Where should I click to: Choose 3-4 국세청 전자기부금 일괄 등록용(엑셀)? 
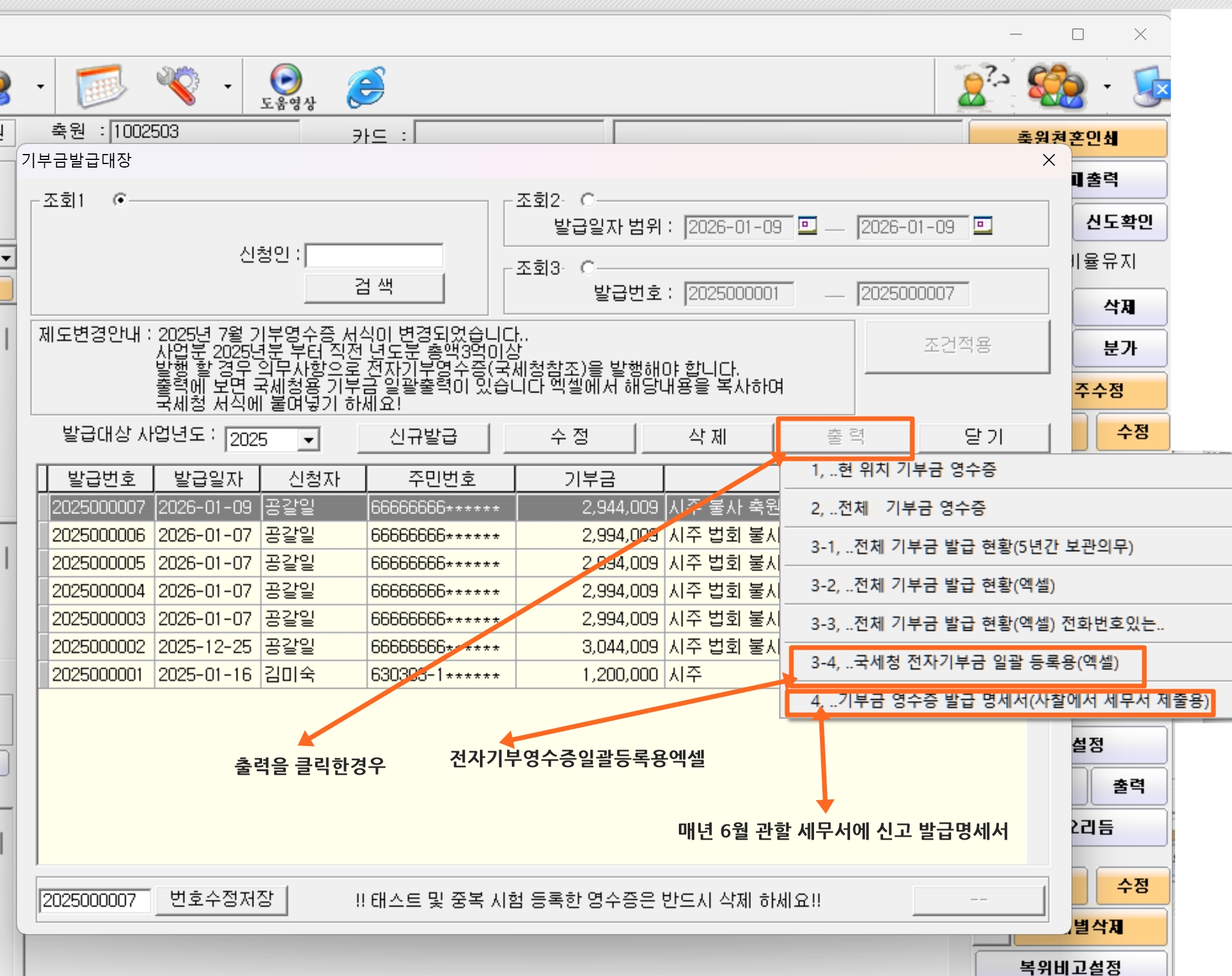(x=965, y=663)
